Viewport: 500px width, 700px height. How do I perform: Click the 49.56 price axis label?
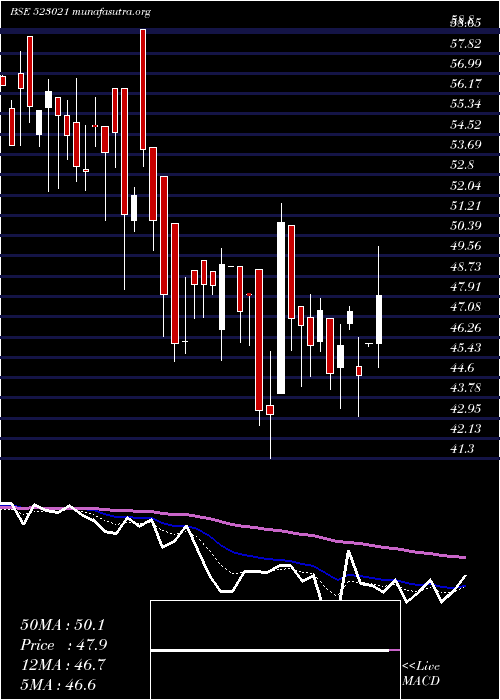(x=466, y=246)
